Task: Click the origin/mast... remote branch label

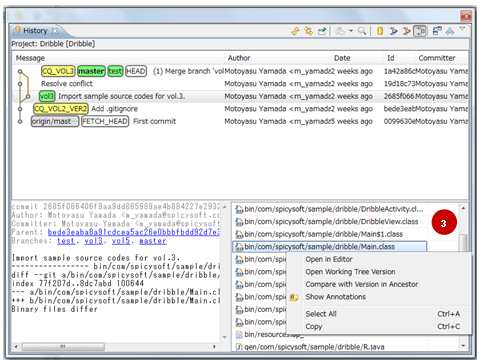Action: point(55,121)
